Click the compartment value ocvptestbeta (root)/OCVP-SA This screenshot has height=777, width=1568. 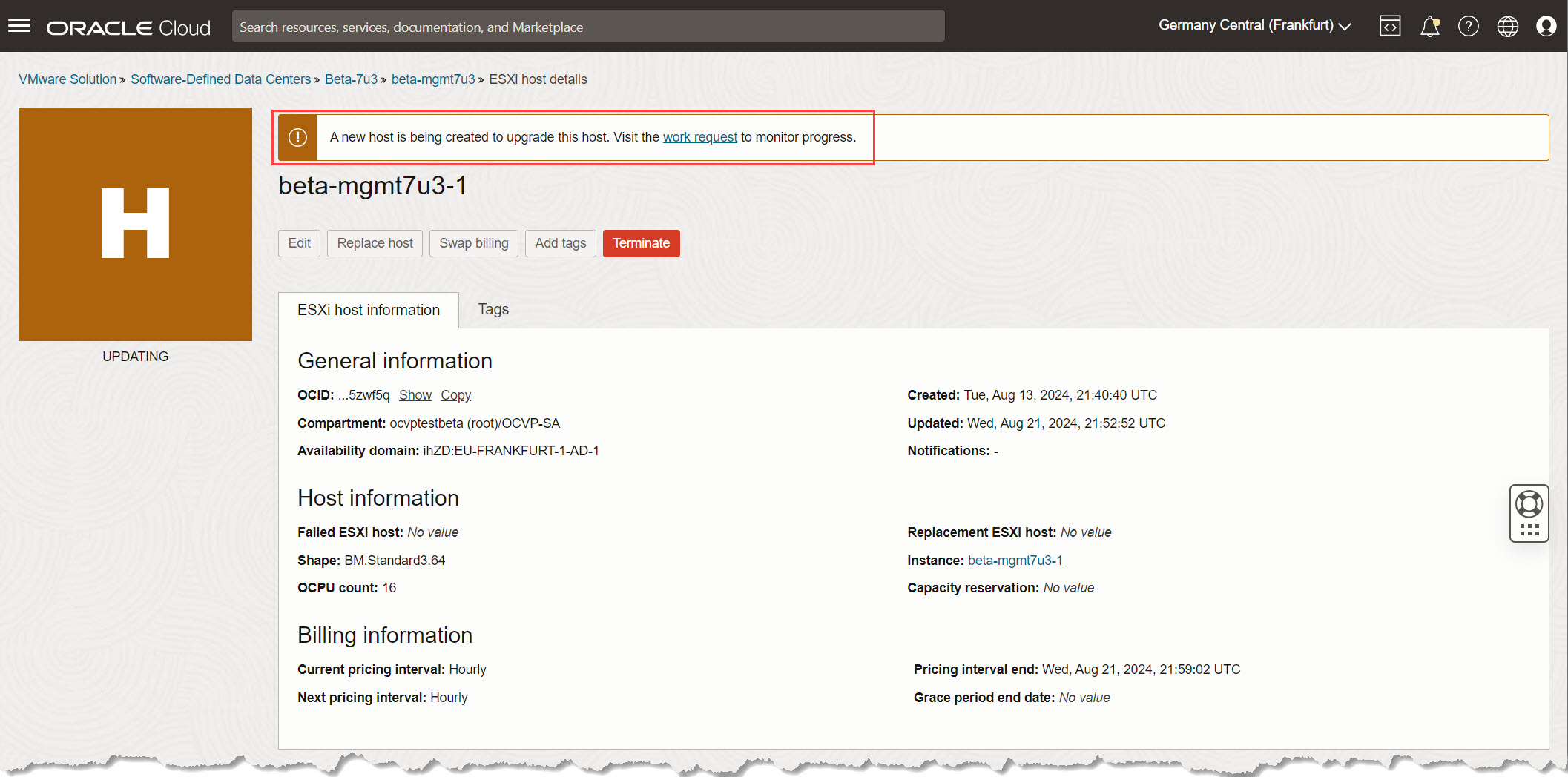(x=475, y=423)
